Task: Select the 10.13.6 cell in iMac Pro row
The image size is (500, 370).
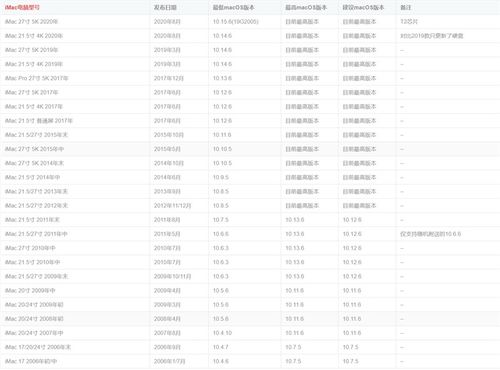Action: (x=222, y=78)
